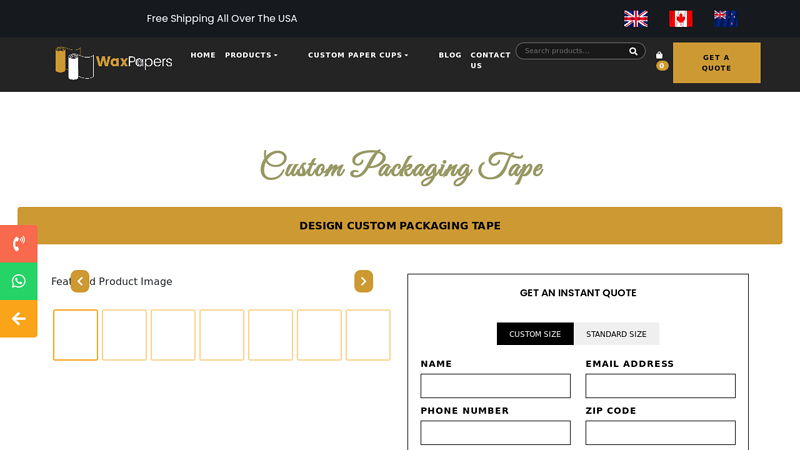Click into the Name input field

[x=495, y=386]
